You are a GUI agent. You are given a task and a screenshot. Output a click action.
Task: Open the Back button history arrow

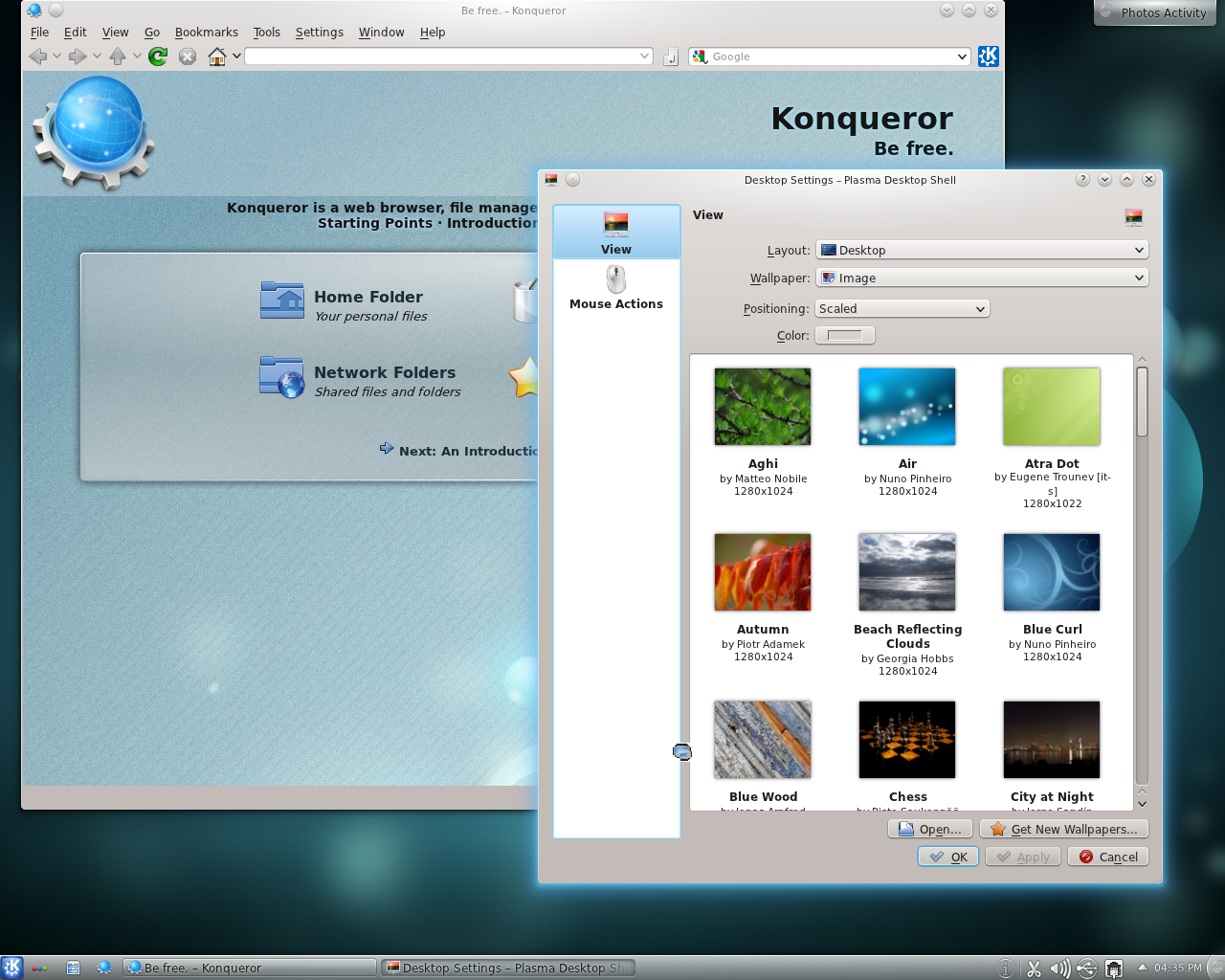coord(57,56)
